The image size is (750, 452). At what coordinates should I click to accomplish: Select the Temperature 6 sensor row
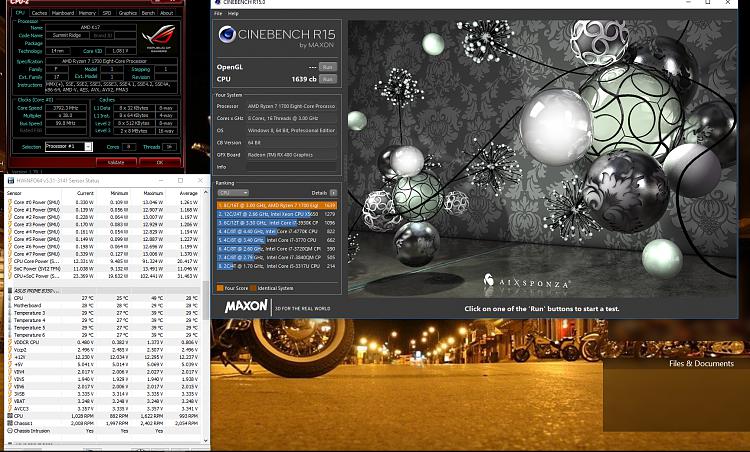tap(103, 335)
